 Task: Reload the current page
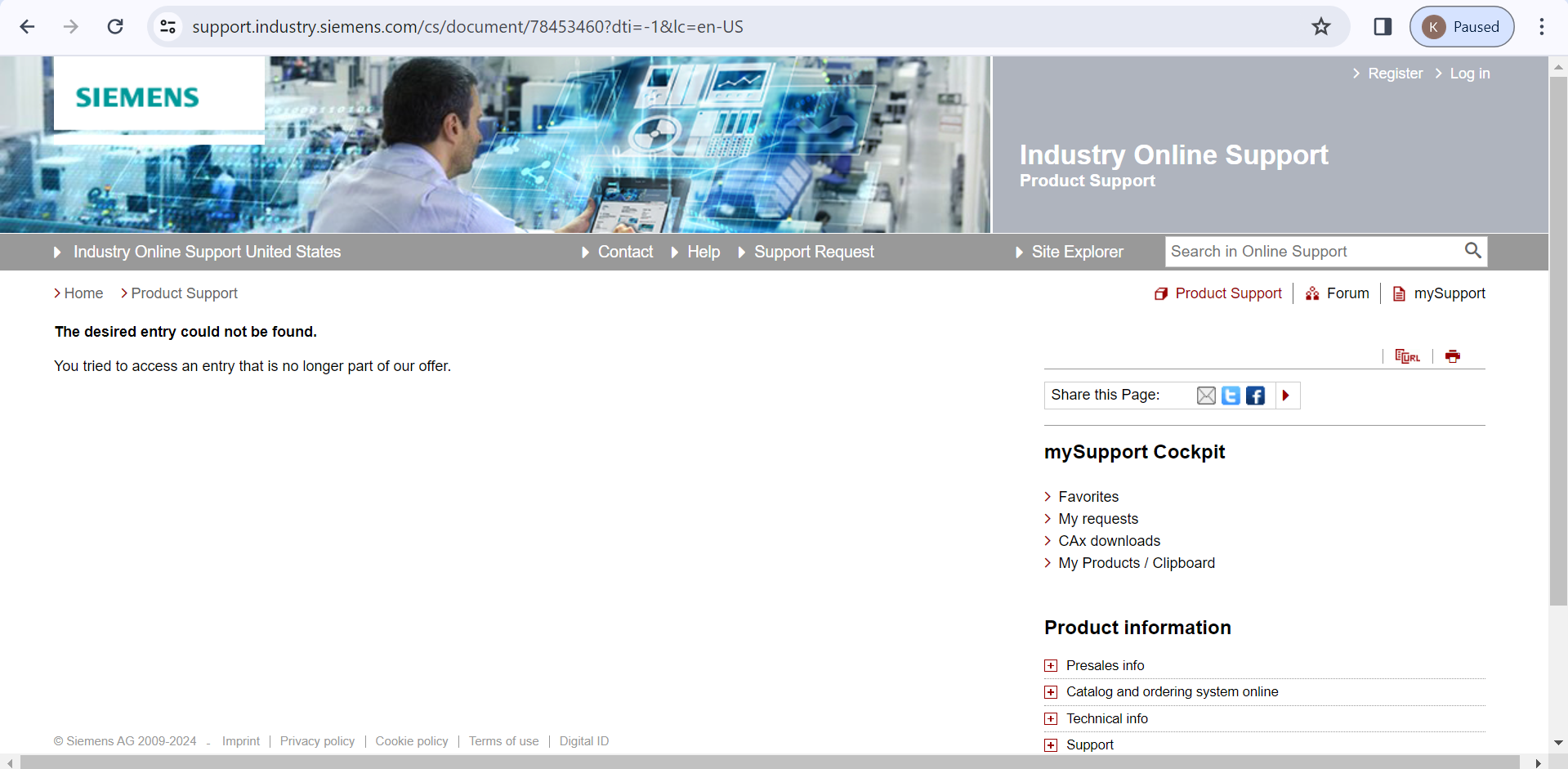(115, 27)
